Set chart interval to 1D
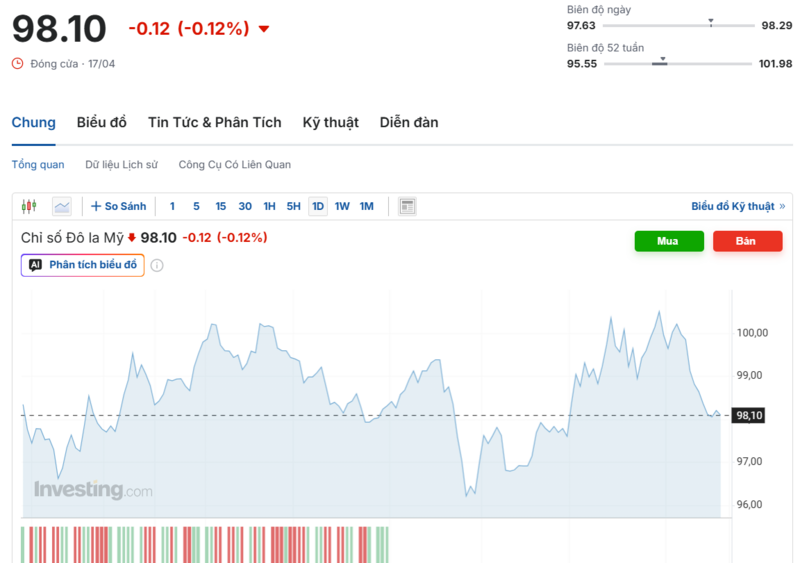Image resolution: width=800 pixels, height=563 pixels. pyautogui.click(x=318, y=206)
